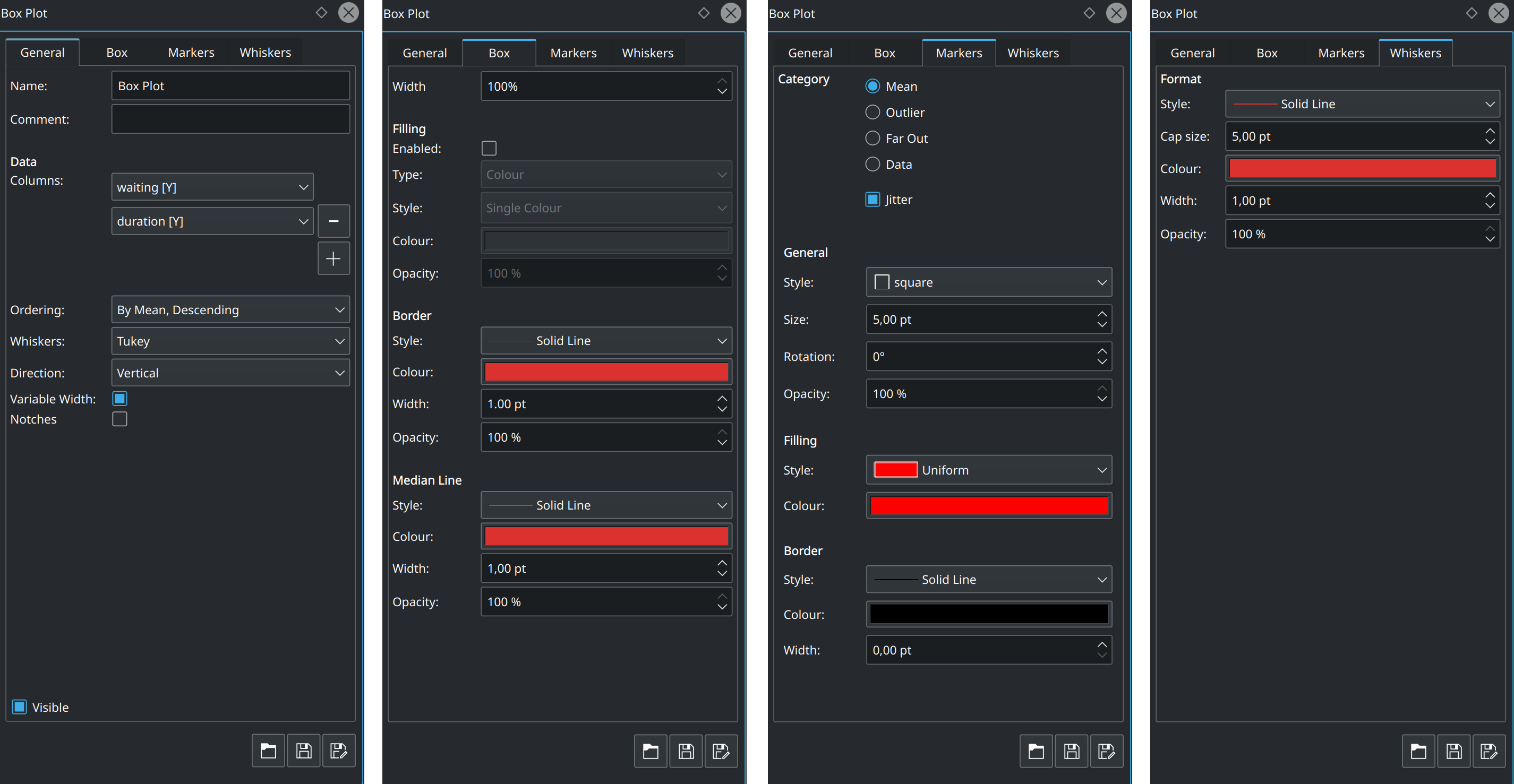Expand marker style dropdown showing square
The height and width of the screenshot is (784, 1514).
point(989,282)
